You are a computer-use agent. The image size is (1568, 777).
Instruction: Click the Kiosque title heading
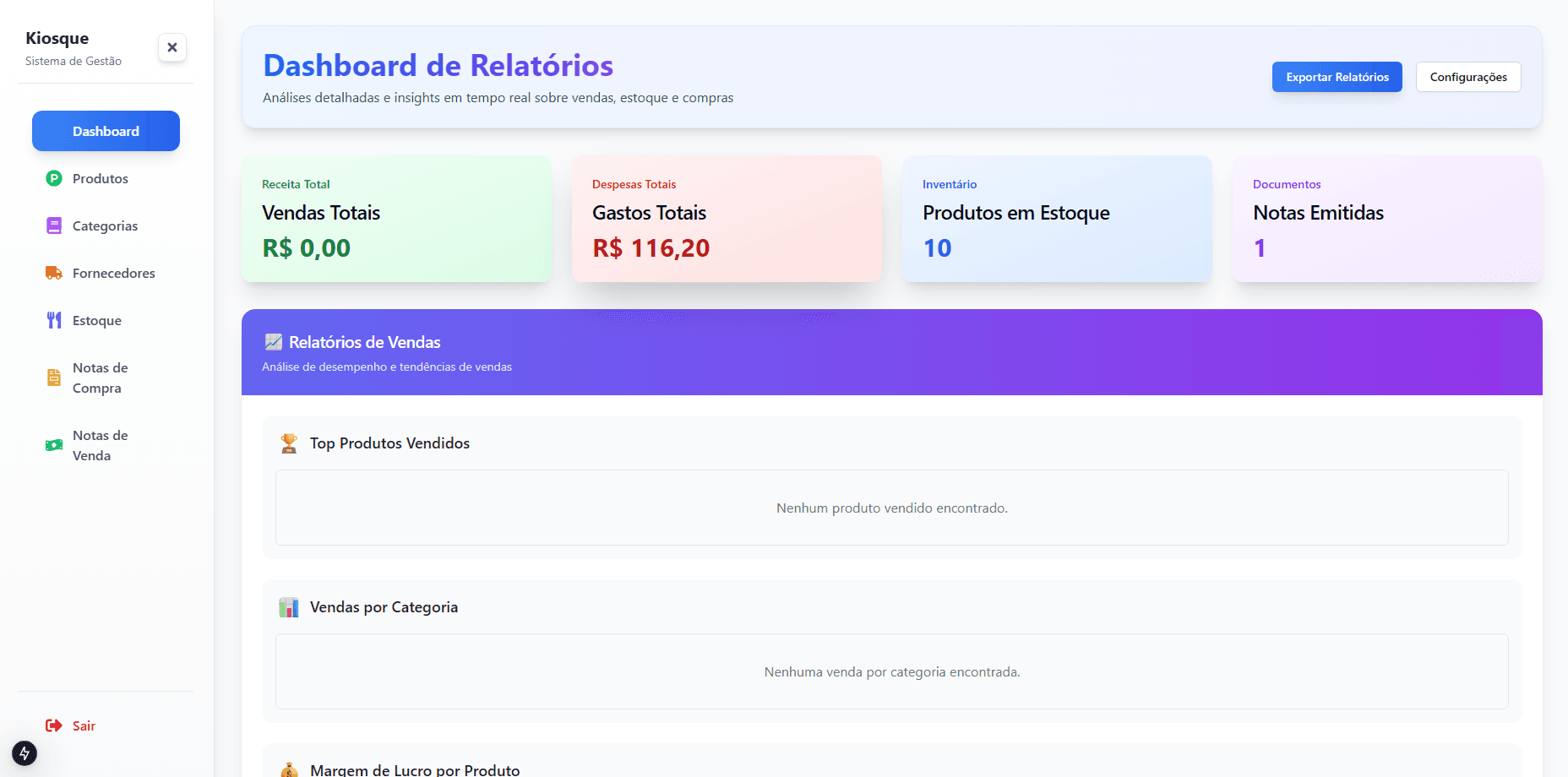pyautogui.click(x=57, y=38)
